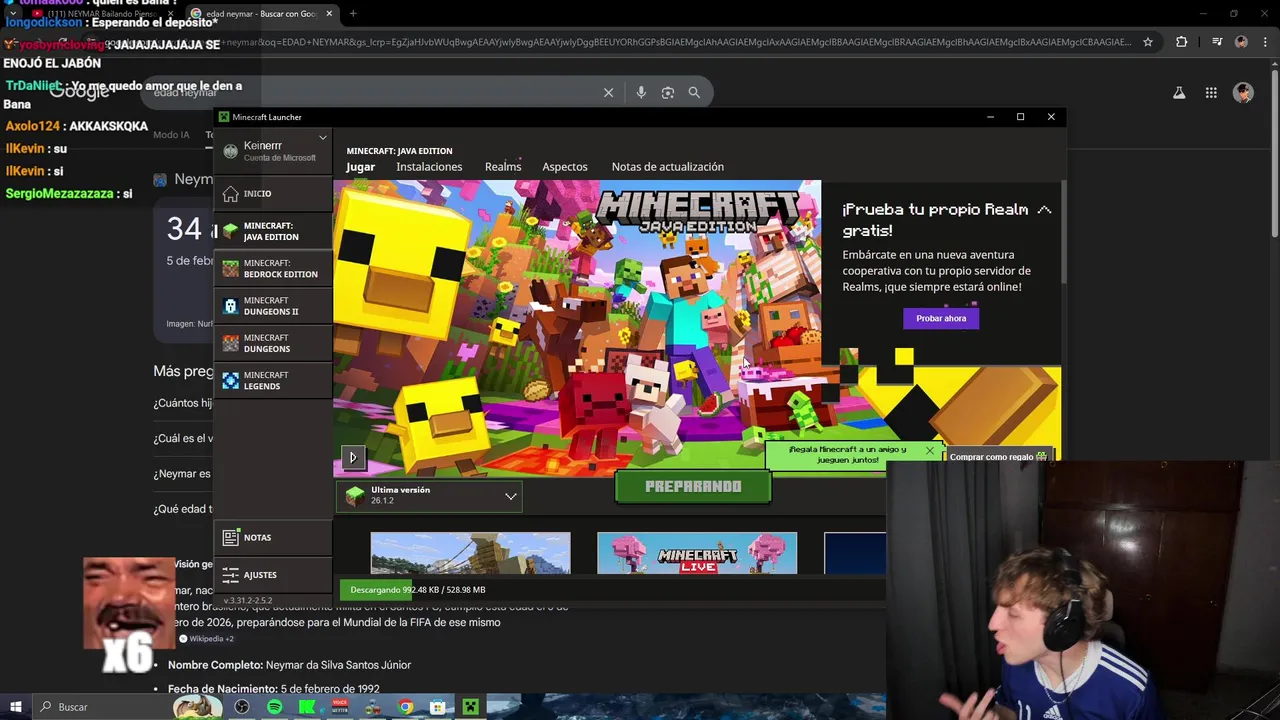Open Chrome extensions puzzle icon
Viewport: 1280px width, 720px height.
(x=1181, y=42)
